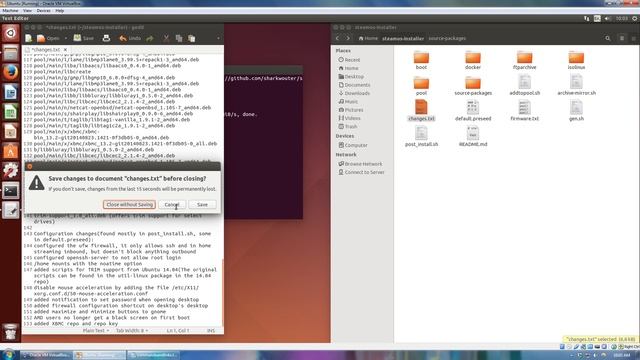Expand gedit toolbar overflow arrow

point(218,38)
